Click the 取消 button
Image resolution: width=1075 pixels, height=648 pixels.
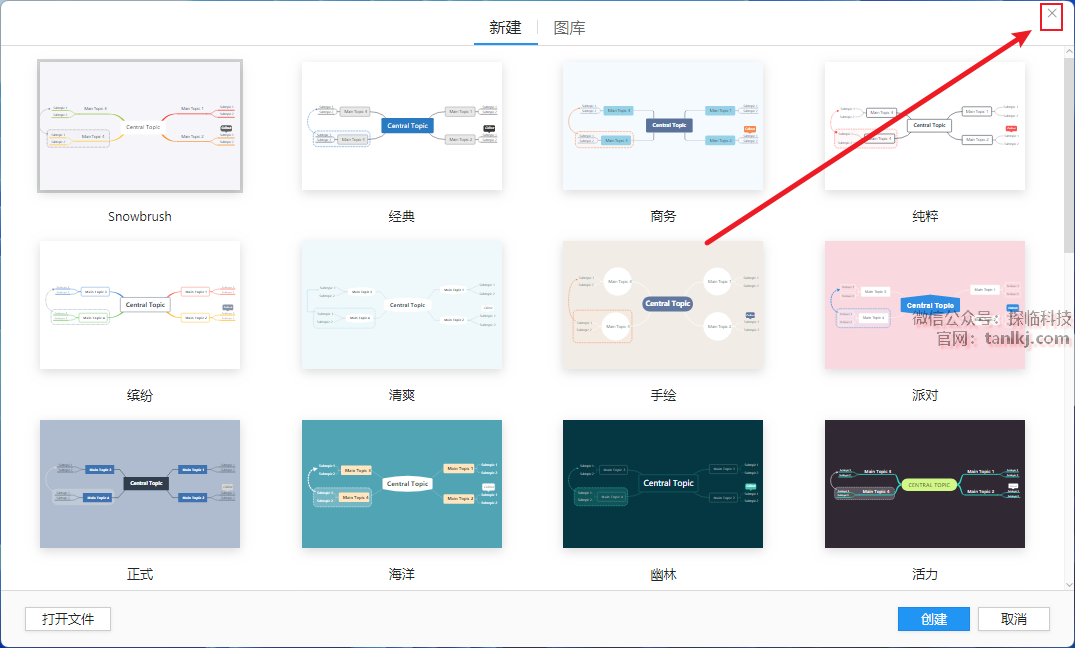click(x=1013, y=619)
